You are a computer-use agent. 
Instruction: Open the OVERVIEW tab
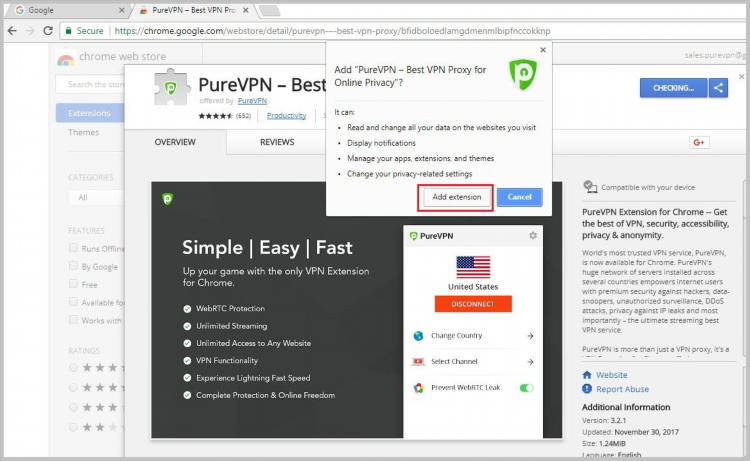pos(175,142)
